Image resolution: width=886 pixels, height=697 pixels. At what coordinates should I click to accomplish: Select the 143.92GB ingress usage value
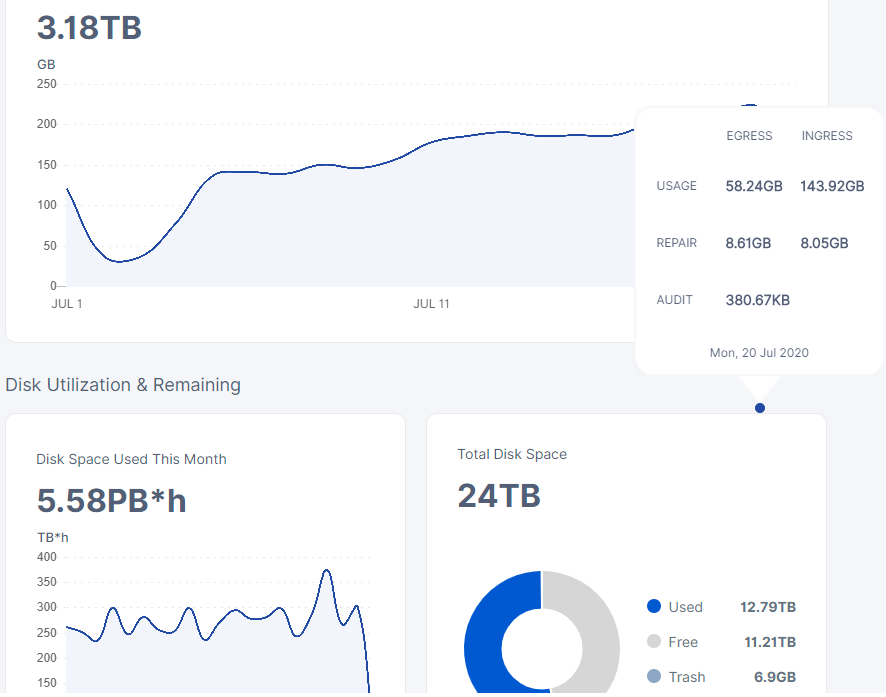832,186
